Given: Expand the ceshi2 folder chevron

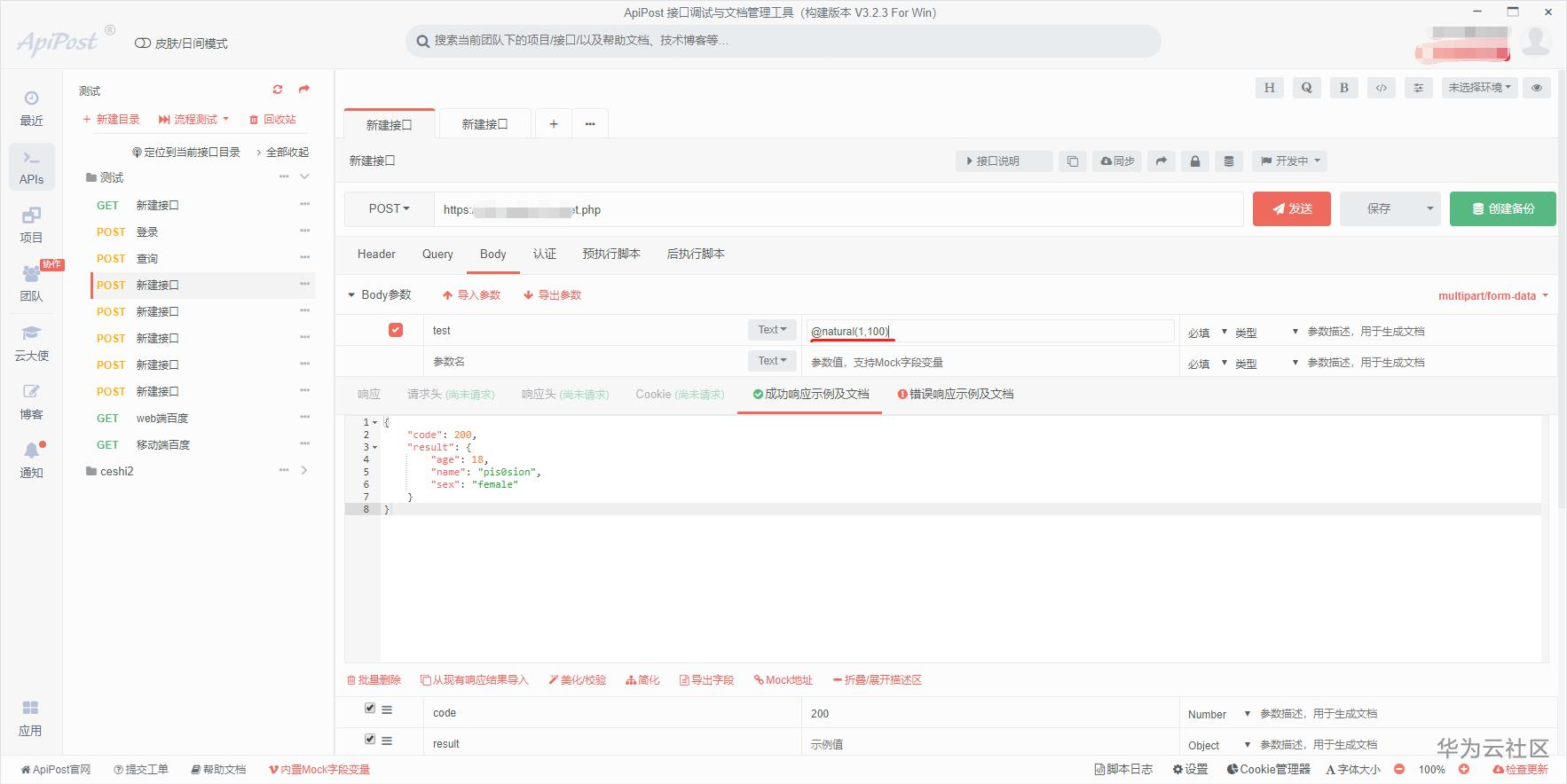Looking at the screenshot, I should 304,470.
